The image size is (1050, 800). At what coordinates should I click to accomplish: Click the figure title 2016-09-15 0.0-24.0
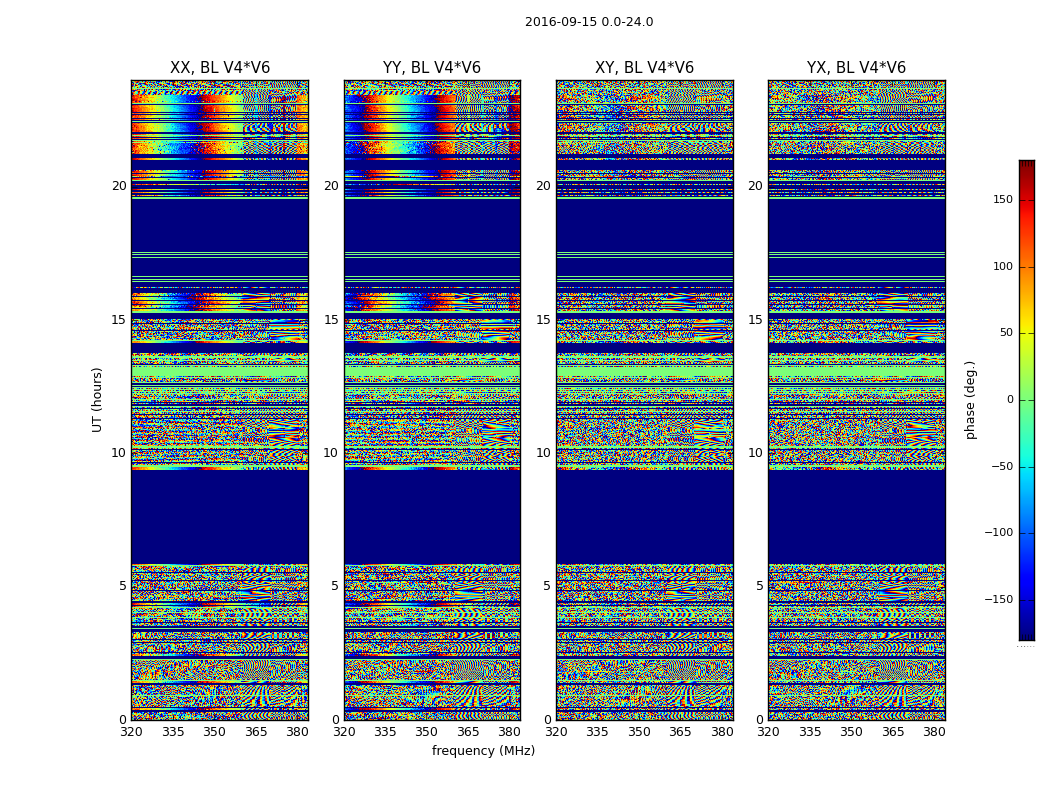pos(589,22)
